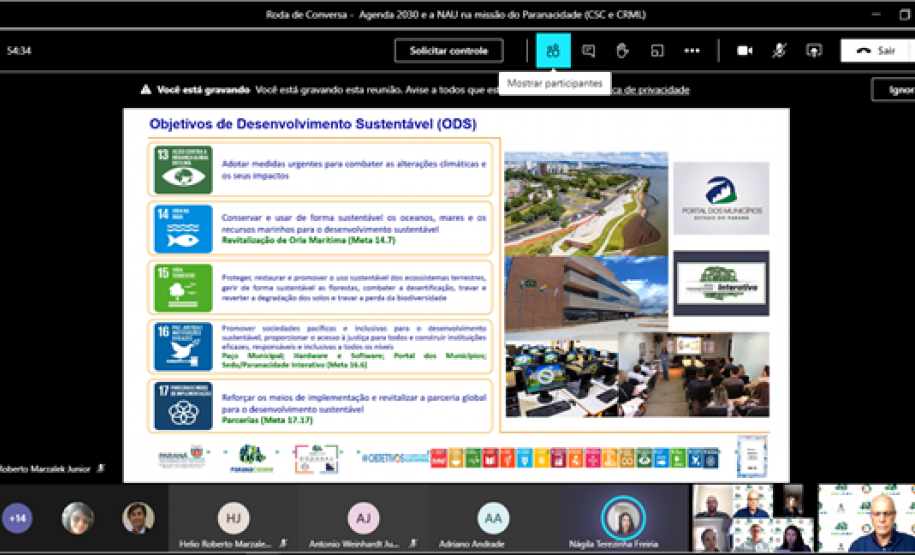Image resolution: width=915 pixels, height=555 pixels.
Task: Restore the window with the maximize control
Action: [x=905, y=15]
